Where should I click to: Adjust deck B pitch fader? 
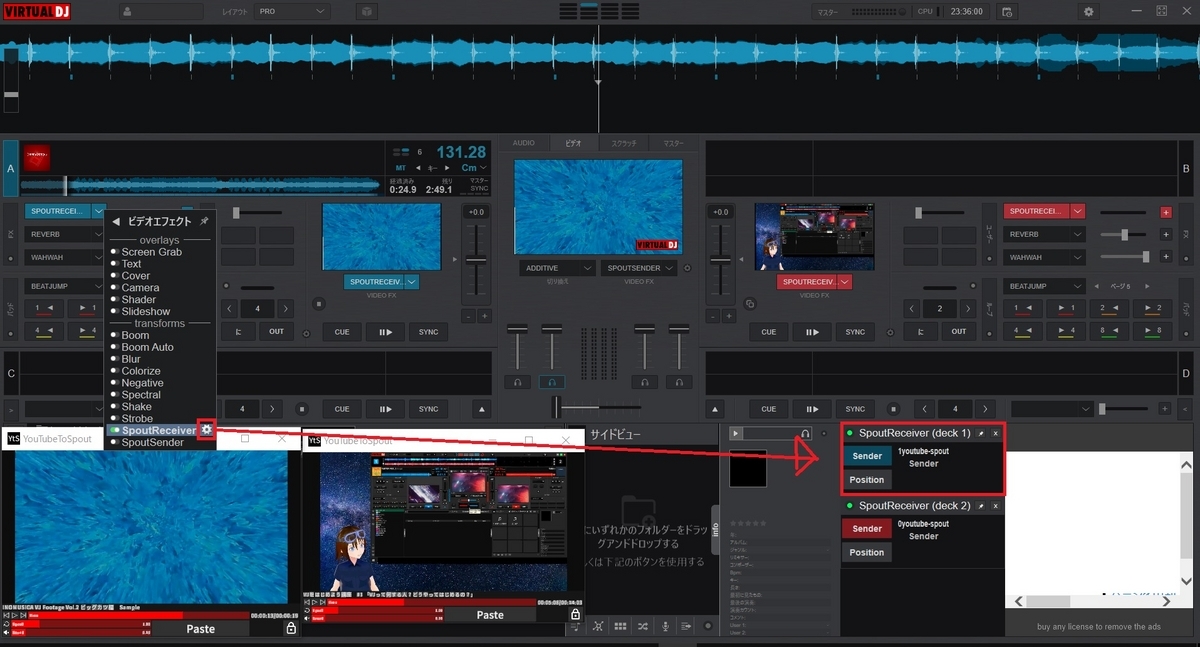pos(720,259)
